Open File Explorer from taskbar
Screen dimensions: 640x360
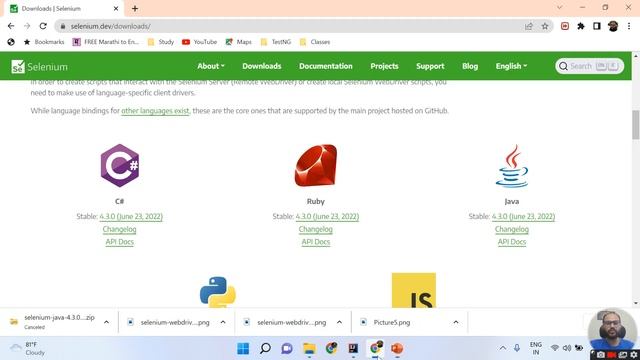coord(309,349)
